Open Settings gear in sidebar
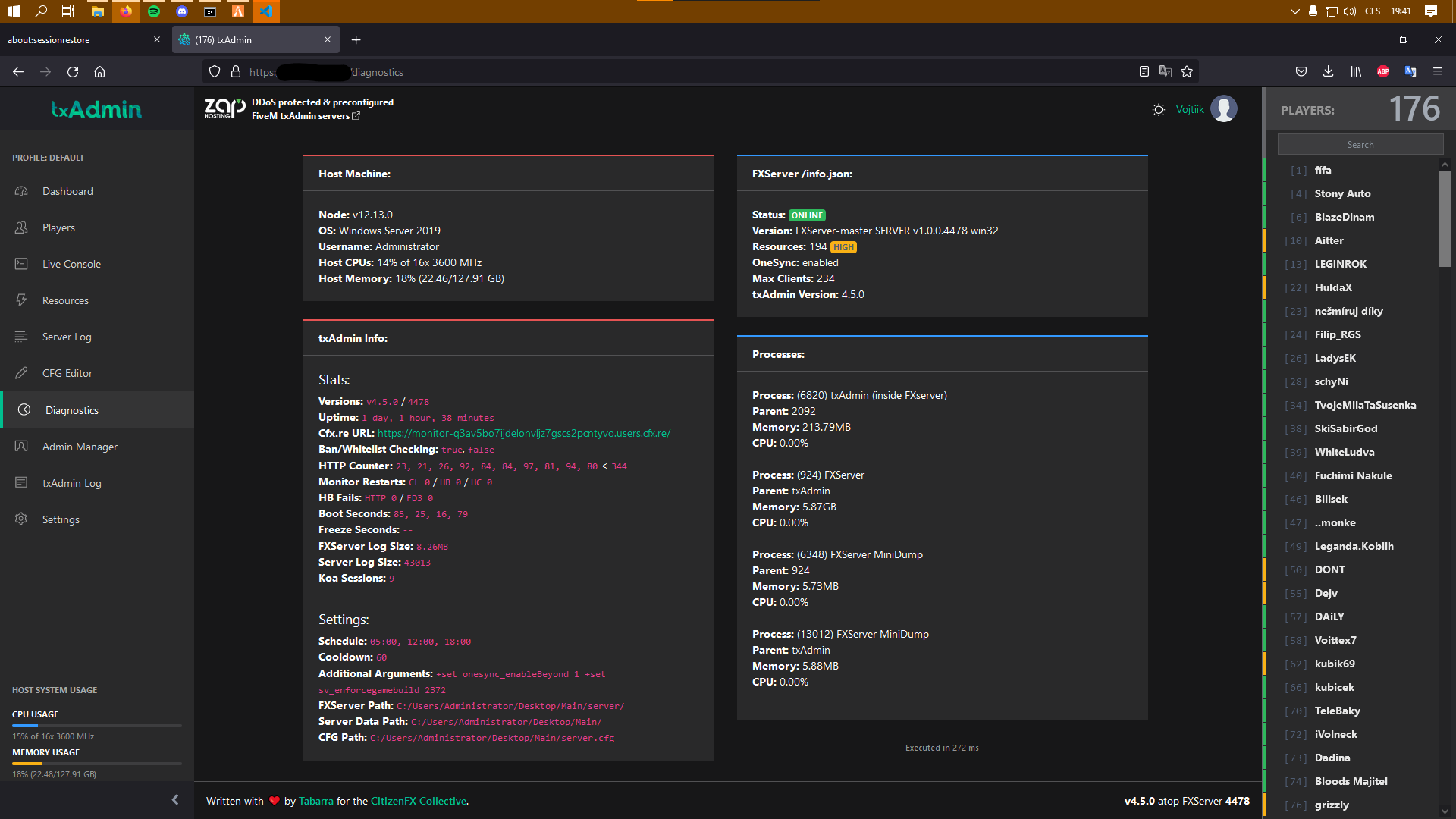1456x819 pixels. tap(21, 519)
